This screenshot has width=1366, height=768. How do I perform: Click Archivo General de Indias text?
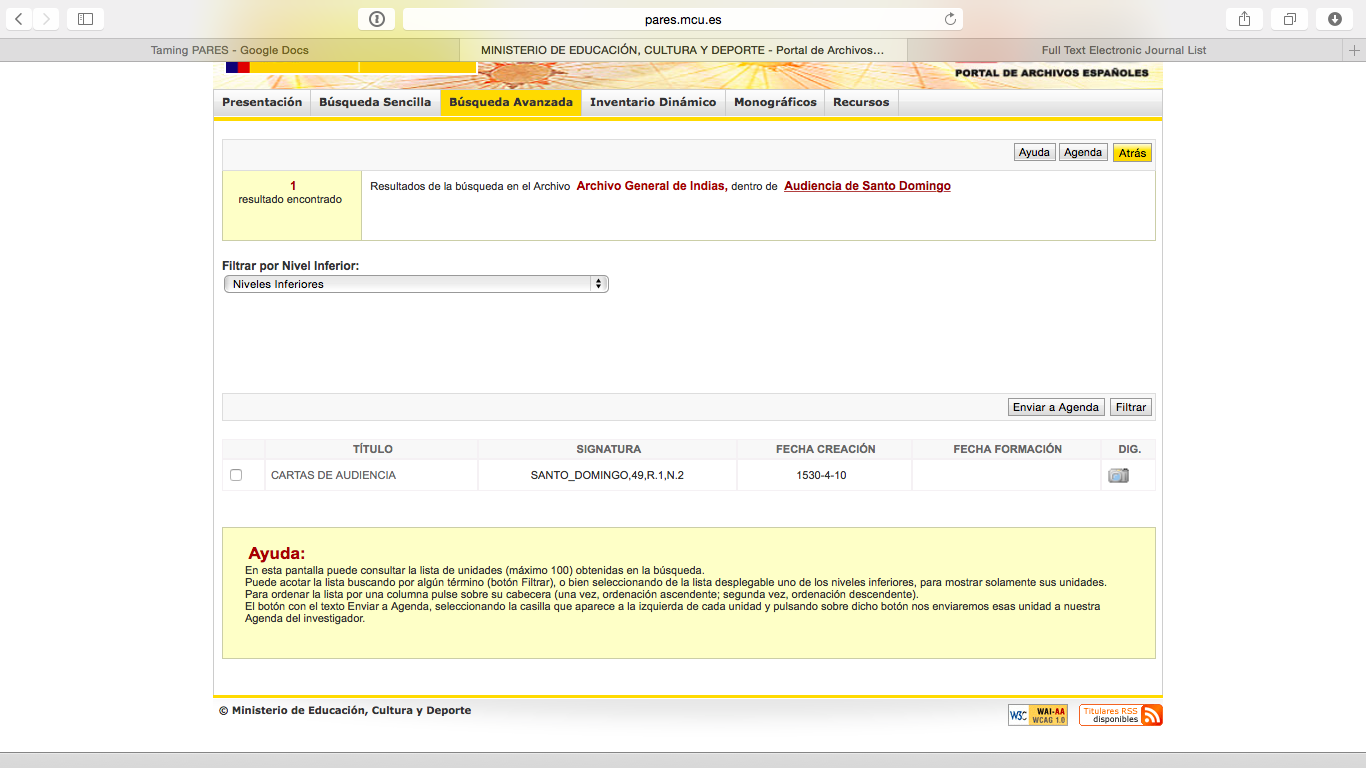(652, 186)
